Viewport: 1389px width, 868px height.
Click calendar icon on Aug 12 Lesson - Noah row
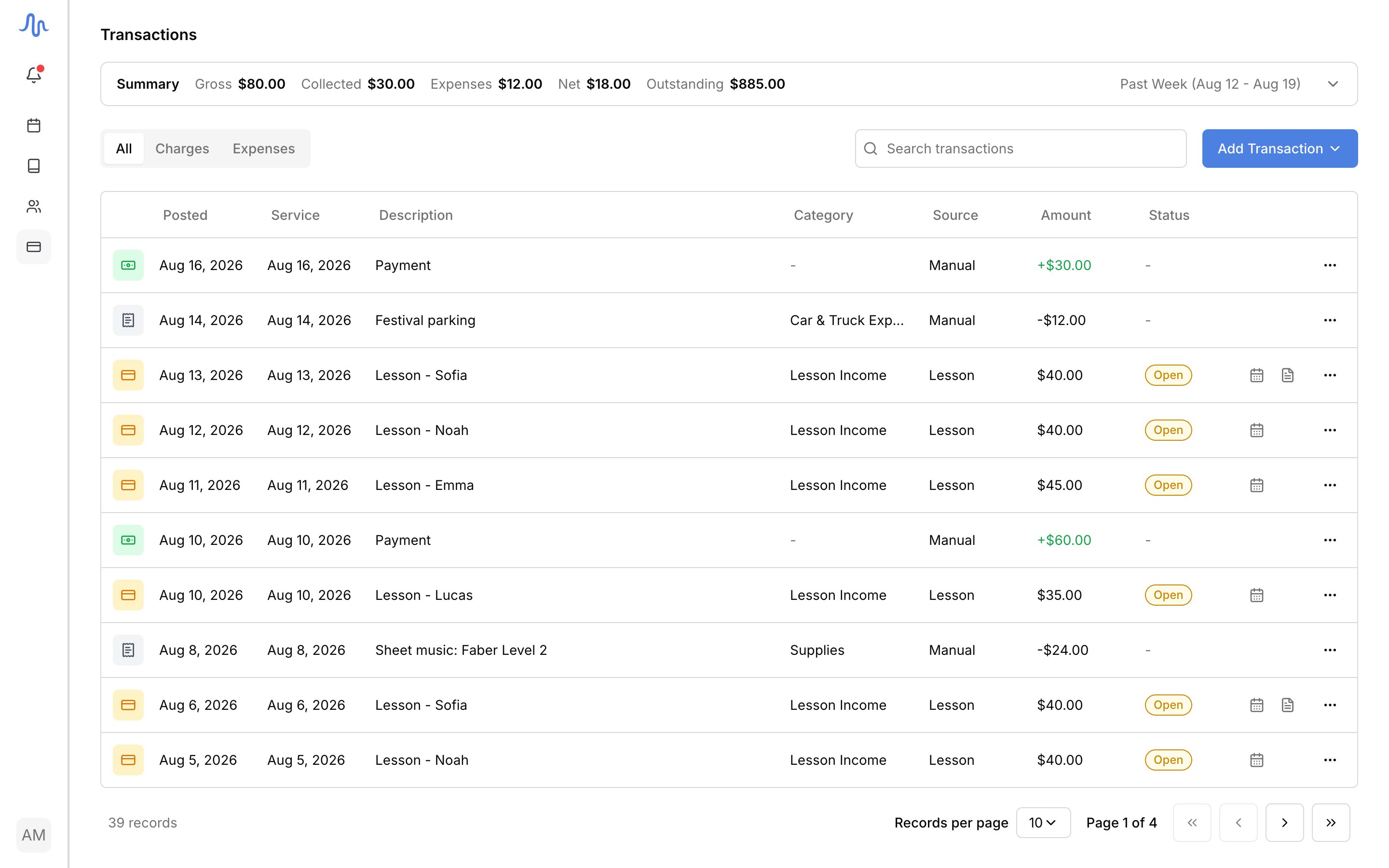click(x=1256, y=430)
